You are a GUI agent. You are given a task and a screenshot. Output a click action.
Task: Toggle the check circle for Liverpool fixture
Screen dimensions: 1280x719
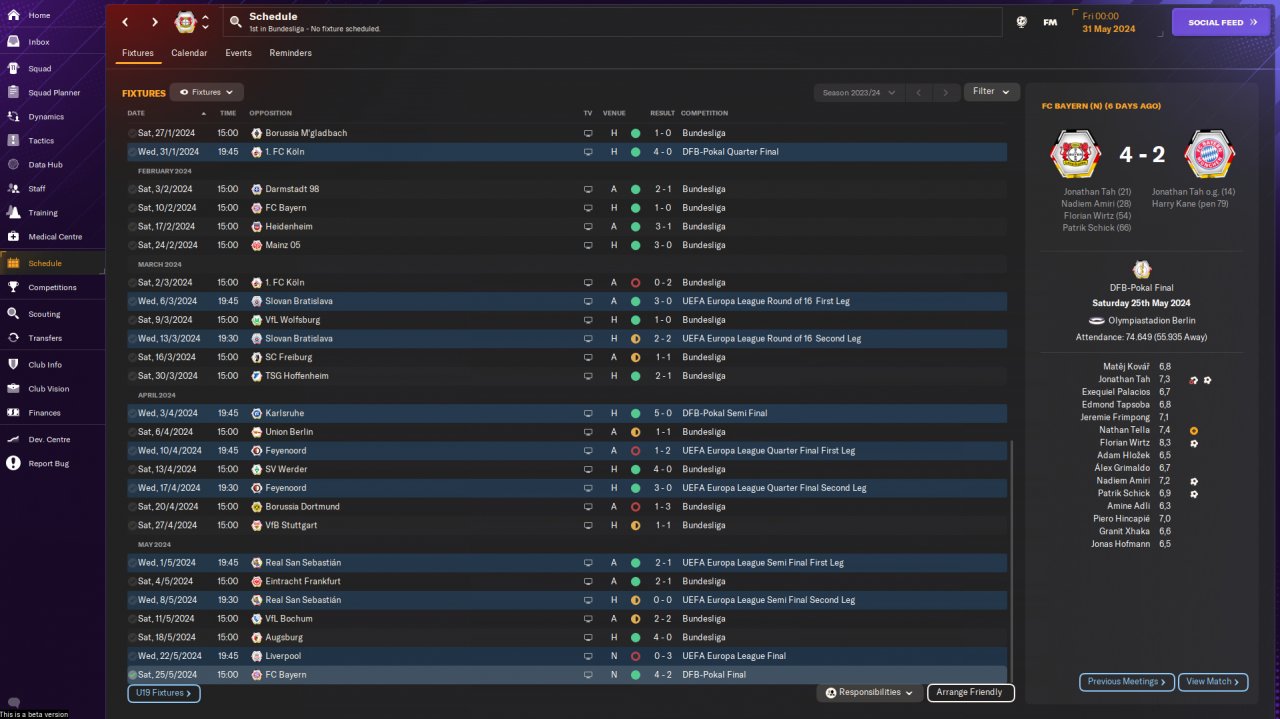(132, 656)
